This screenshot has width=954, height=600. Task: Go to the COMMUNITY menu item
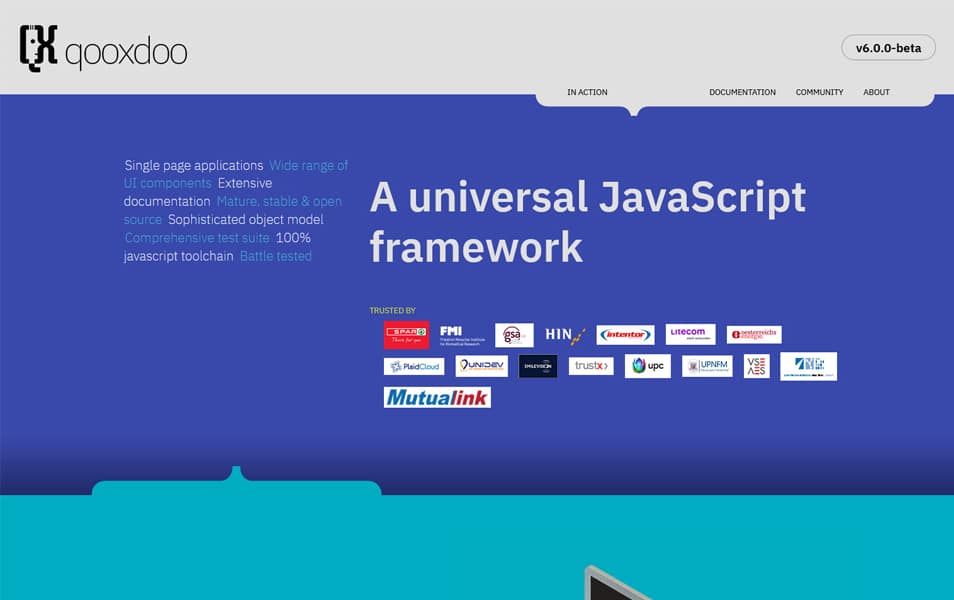point(820,92)
